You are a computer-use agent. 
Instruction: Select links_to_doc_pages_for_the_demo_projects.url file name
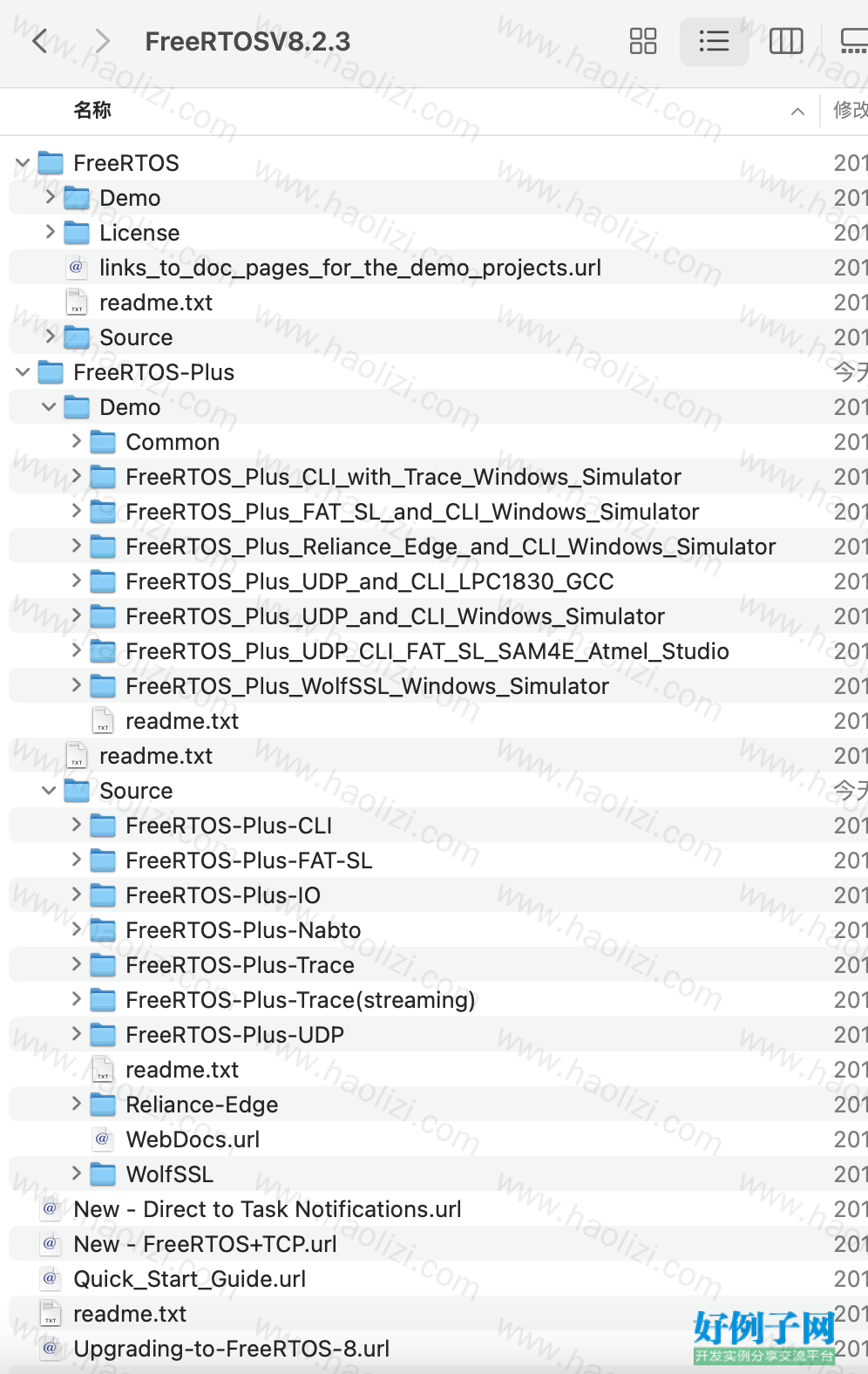pyautogui.click(x=350, y=268)
